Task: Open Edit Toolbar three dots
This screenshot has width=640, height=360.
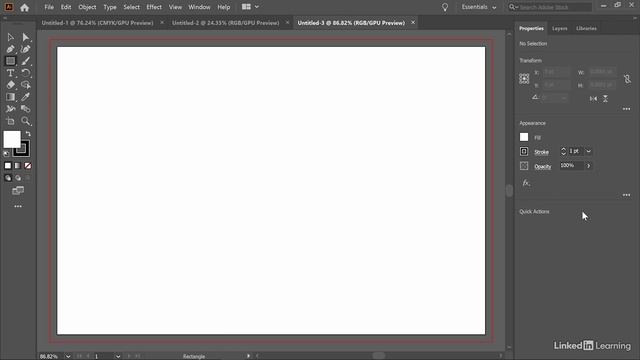Action: click(x=18, y=207)
